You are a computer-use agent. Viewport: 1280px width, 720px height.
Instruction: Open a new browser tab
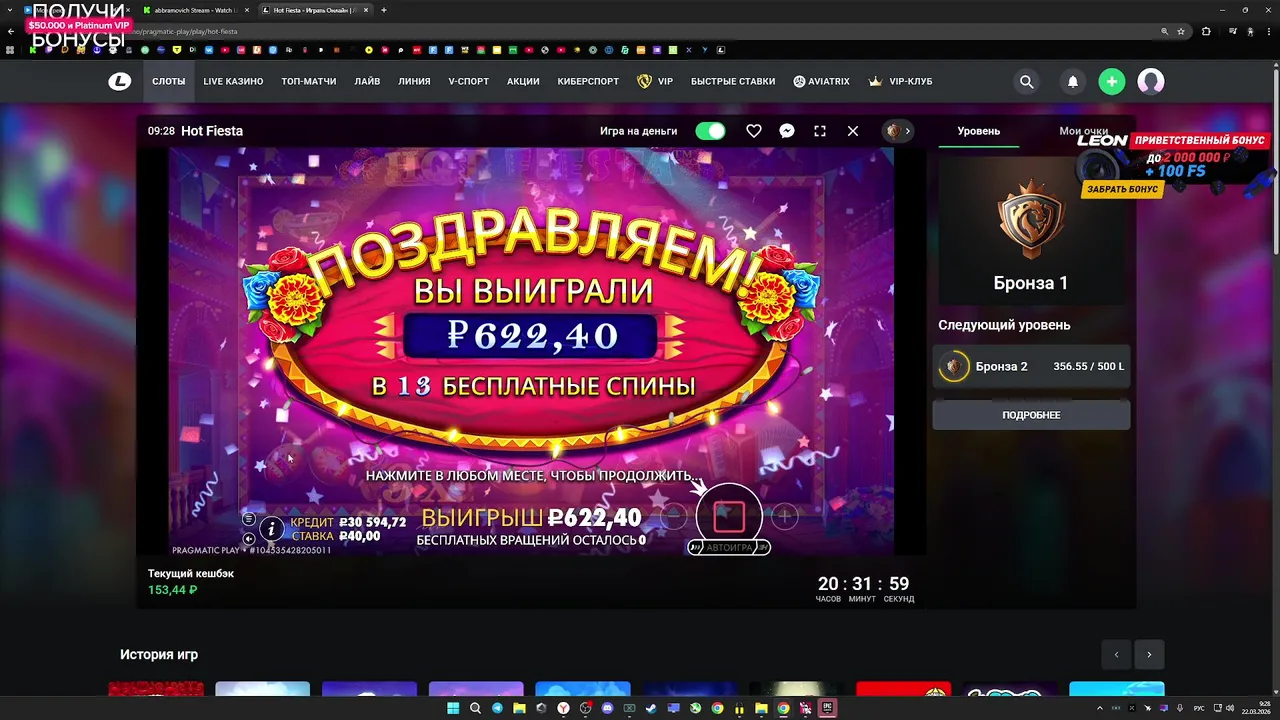pyautogui.click(x=384, y=10)
